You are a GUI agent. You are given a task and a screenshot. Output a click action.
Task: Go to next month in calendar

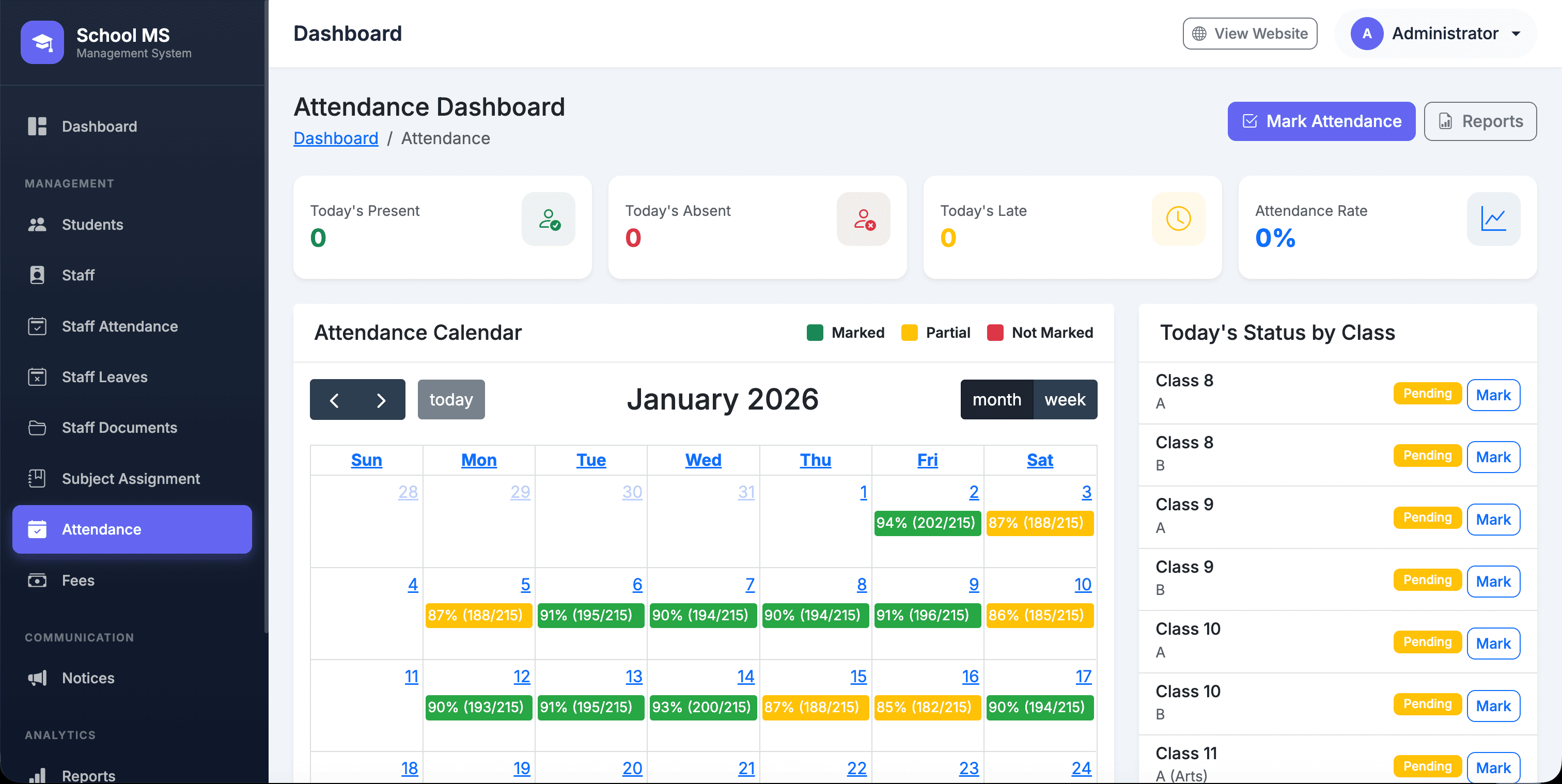coord(381,400)
